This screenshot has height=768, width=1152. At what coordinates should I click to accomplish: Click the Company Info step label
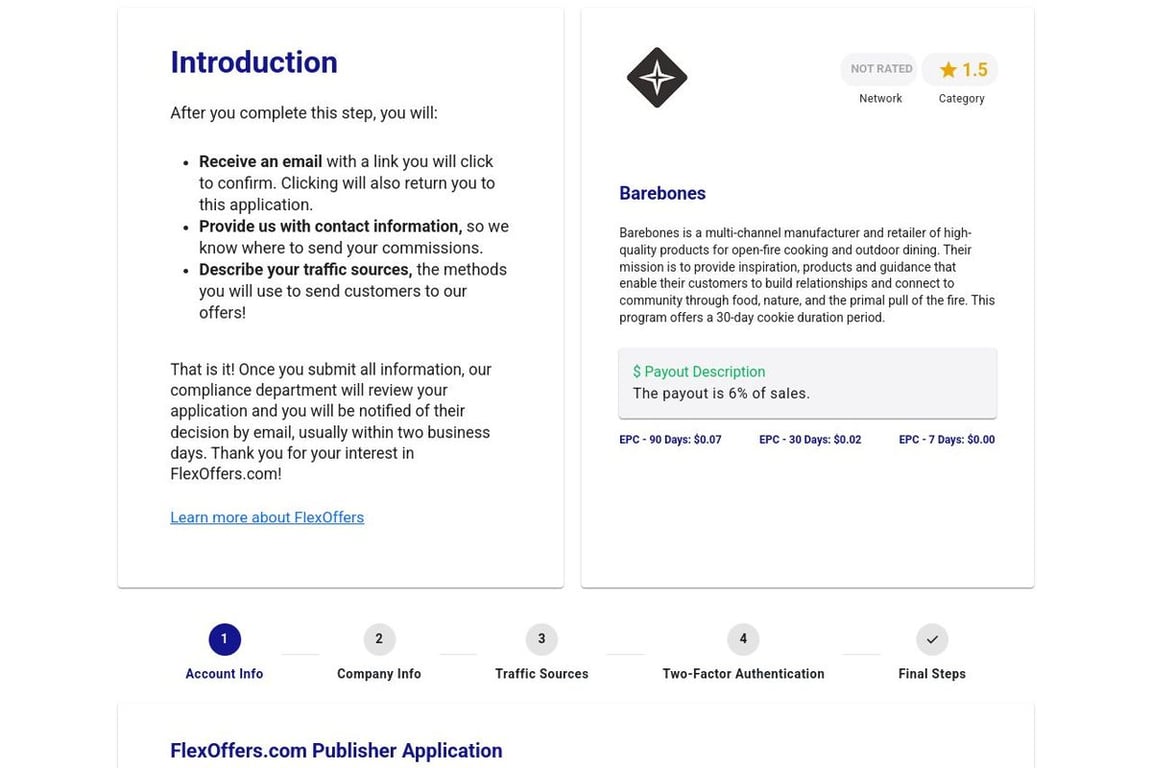tap(379, 674)
